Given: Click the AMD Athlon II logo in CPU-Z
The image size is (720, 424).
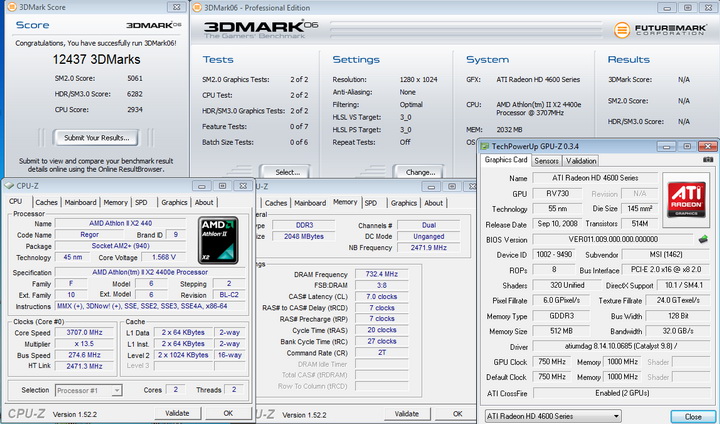Looking at the screenshot, I should pos(219,240).
